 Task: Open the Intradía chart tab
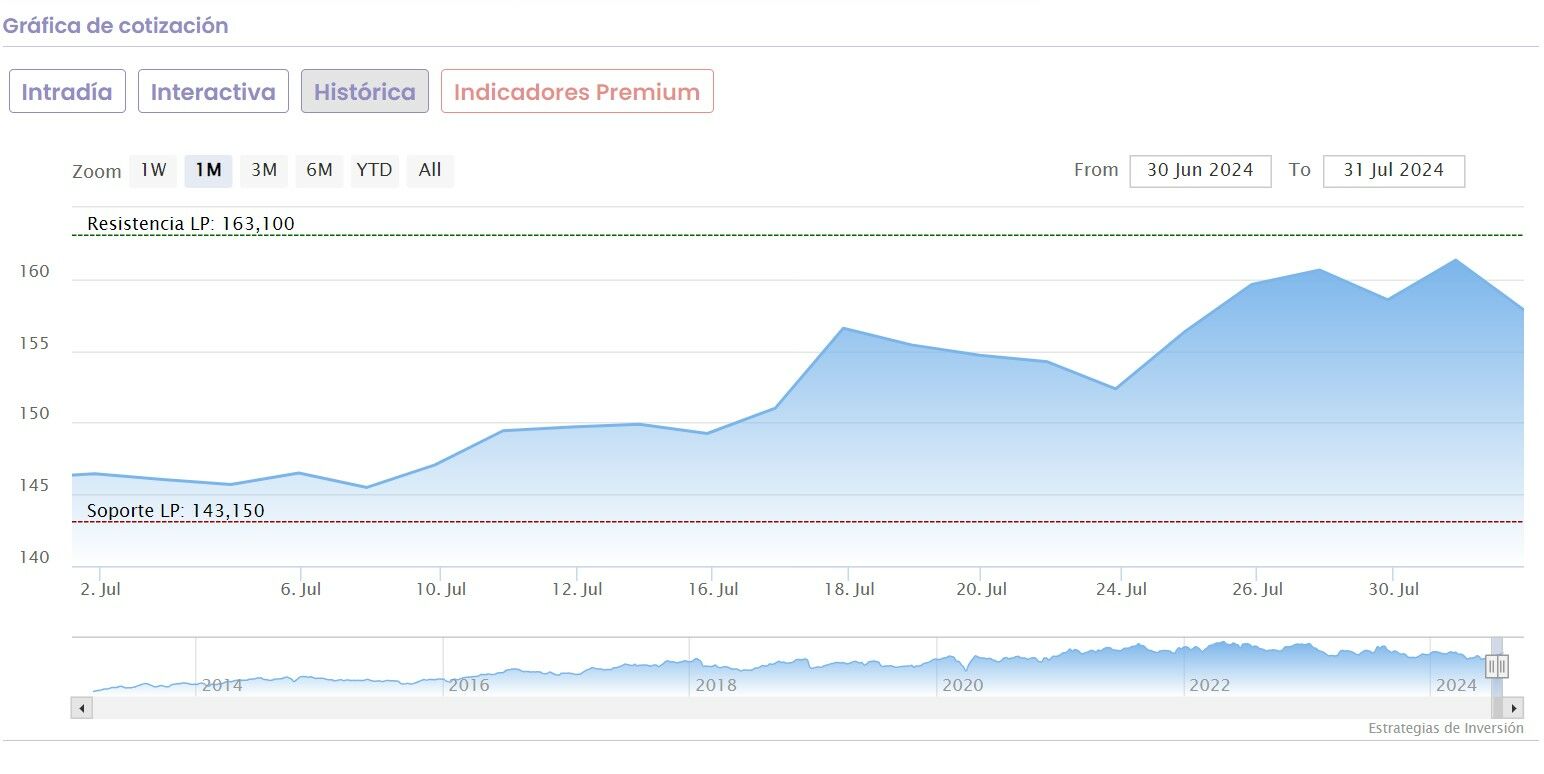(67, 91)
